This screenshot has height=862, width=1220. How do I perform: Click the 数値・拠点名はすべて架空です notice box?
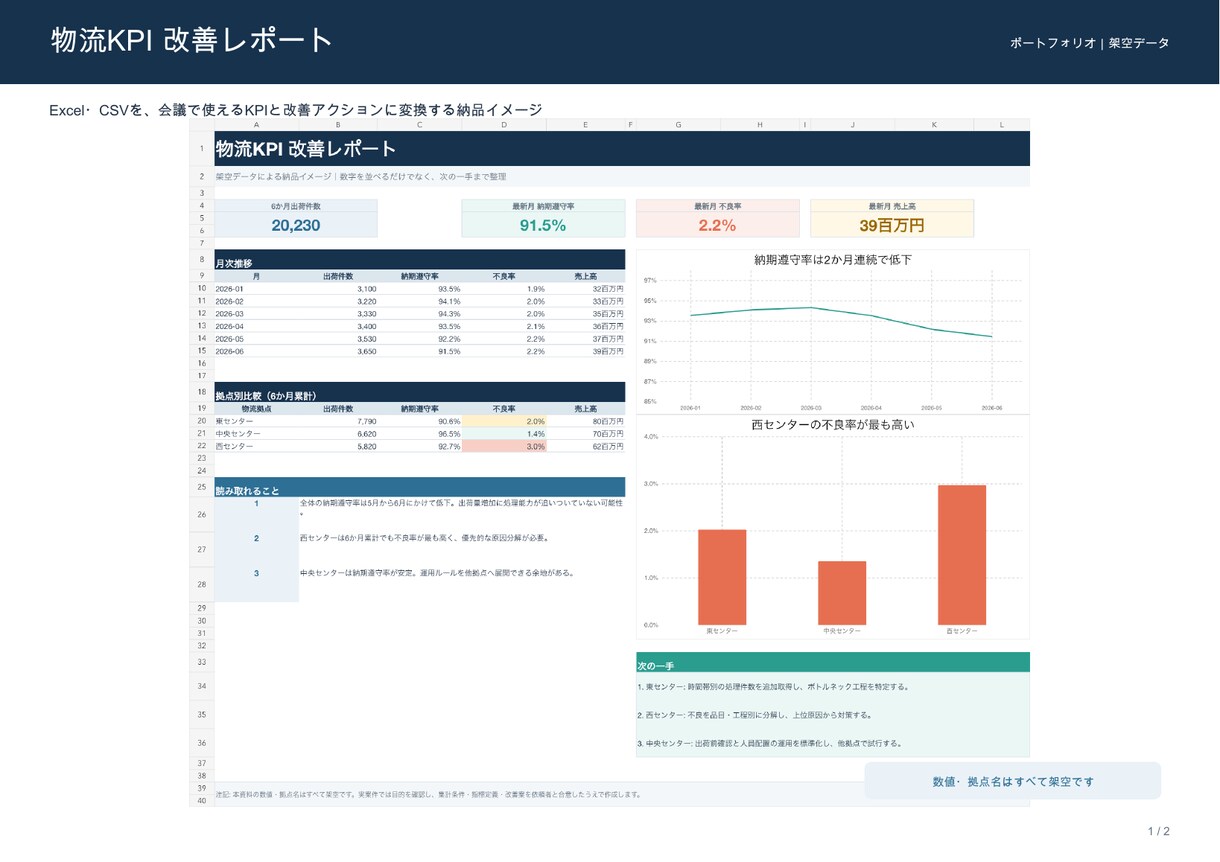(x=1013, y=781)
